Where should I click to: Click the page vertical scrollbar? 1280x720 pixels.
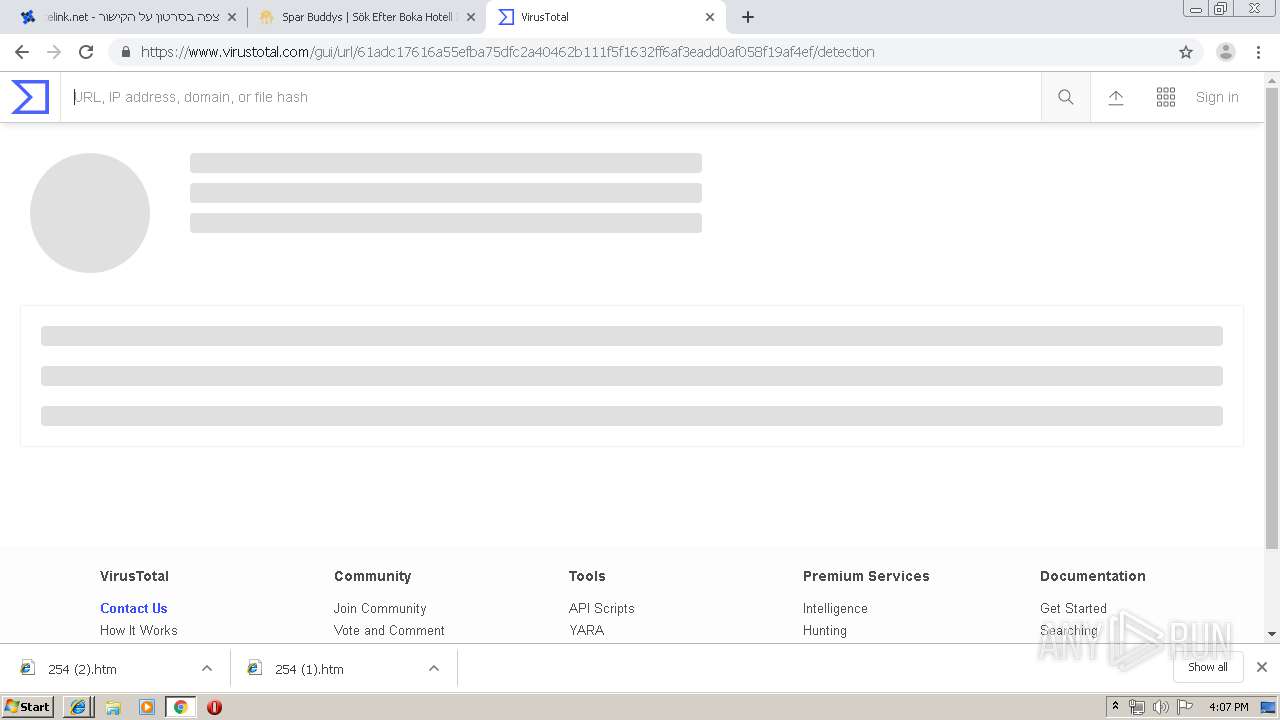point(1272,320)
